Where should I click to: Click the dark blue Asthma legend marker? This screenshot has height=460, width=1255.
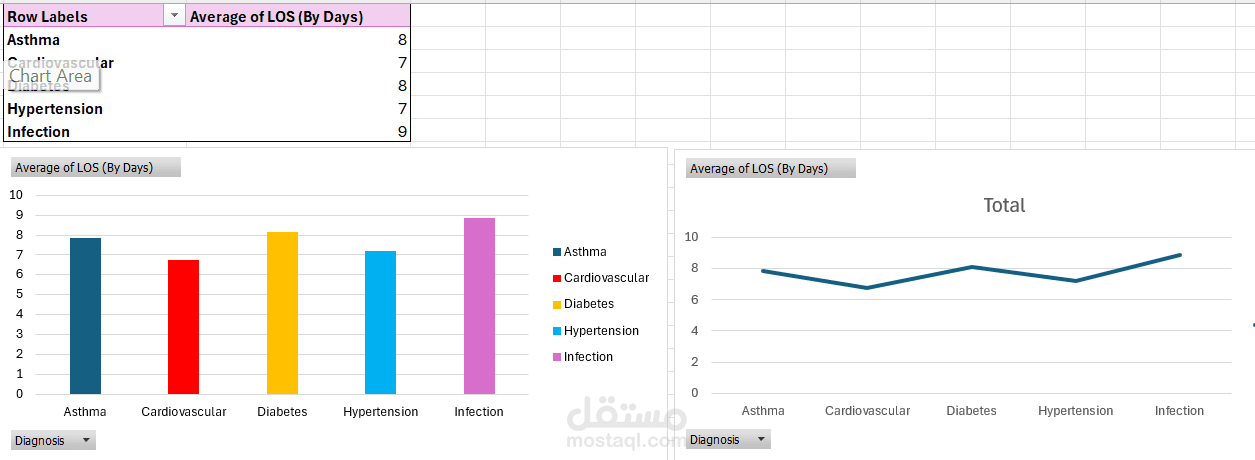[x=557, y=252]
